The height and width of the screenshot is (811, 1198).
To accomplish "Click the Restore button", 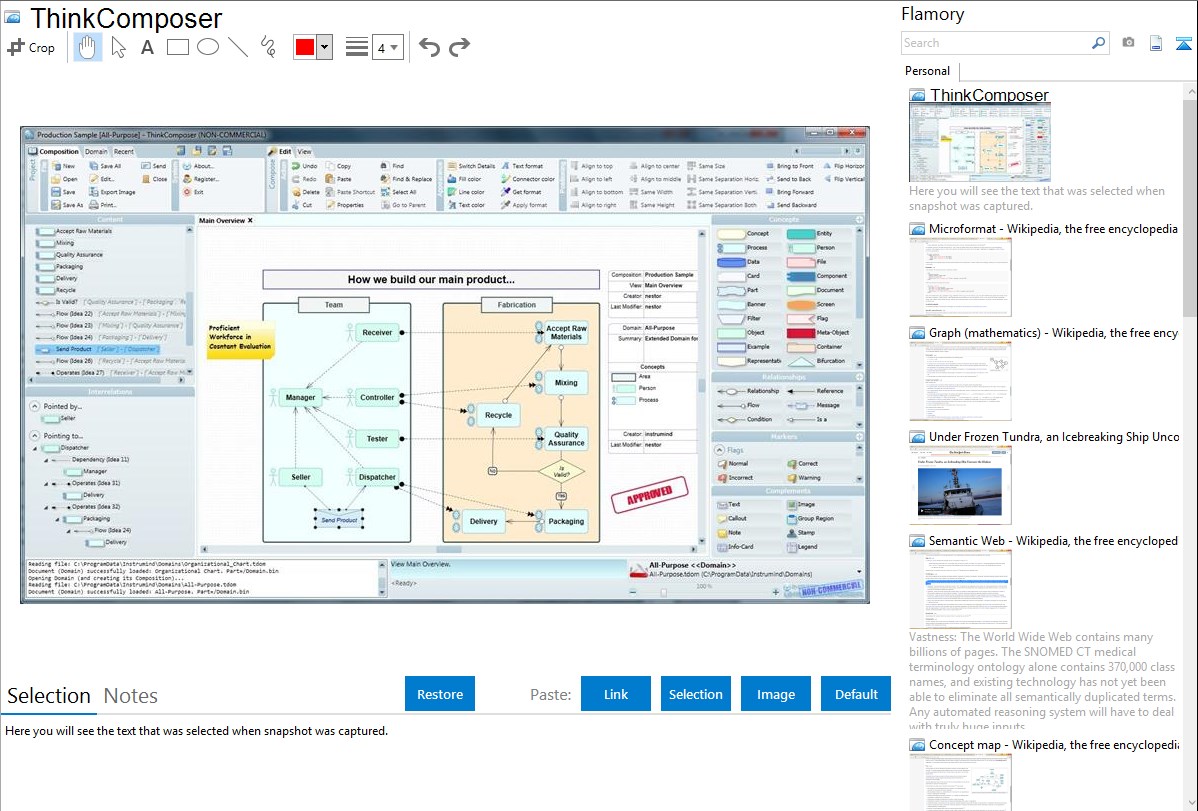I will (440, 694).
